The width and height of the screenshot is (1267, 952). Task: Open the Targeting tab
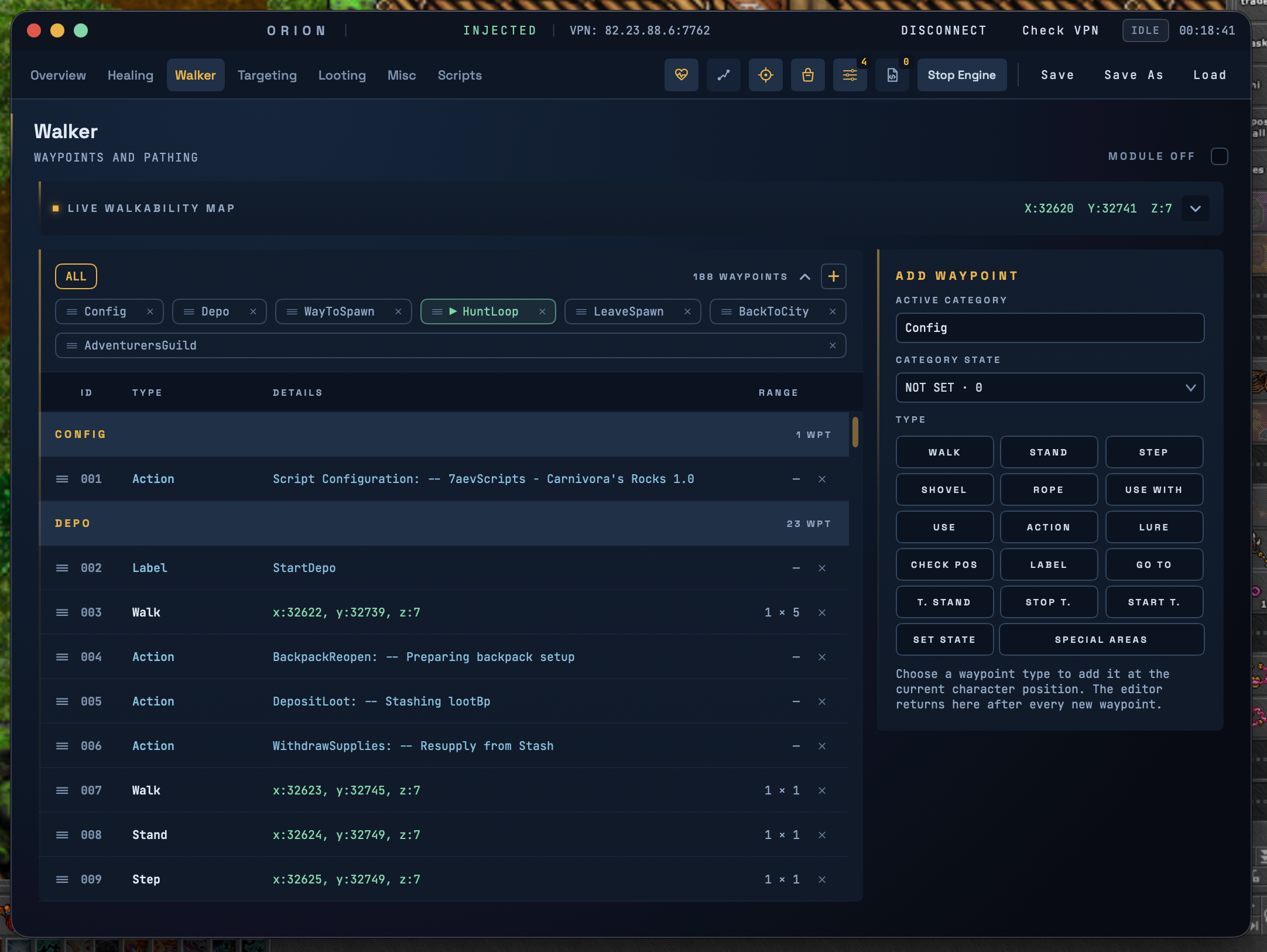click(x=267, y=75)
